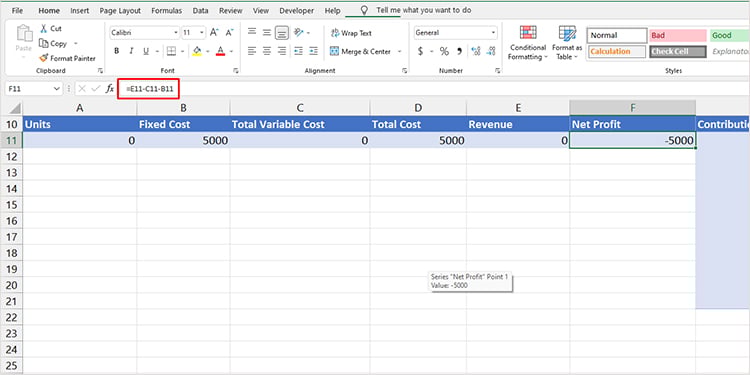
Task: Expand the Name Box dropdown arrow
Action: point(57,88)
